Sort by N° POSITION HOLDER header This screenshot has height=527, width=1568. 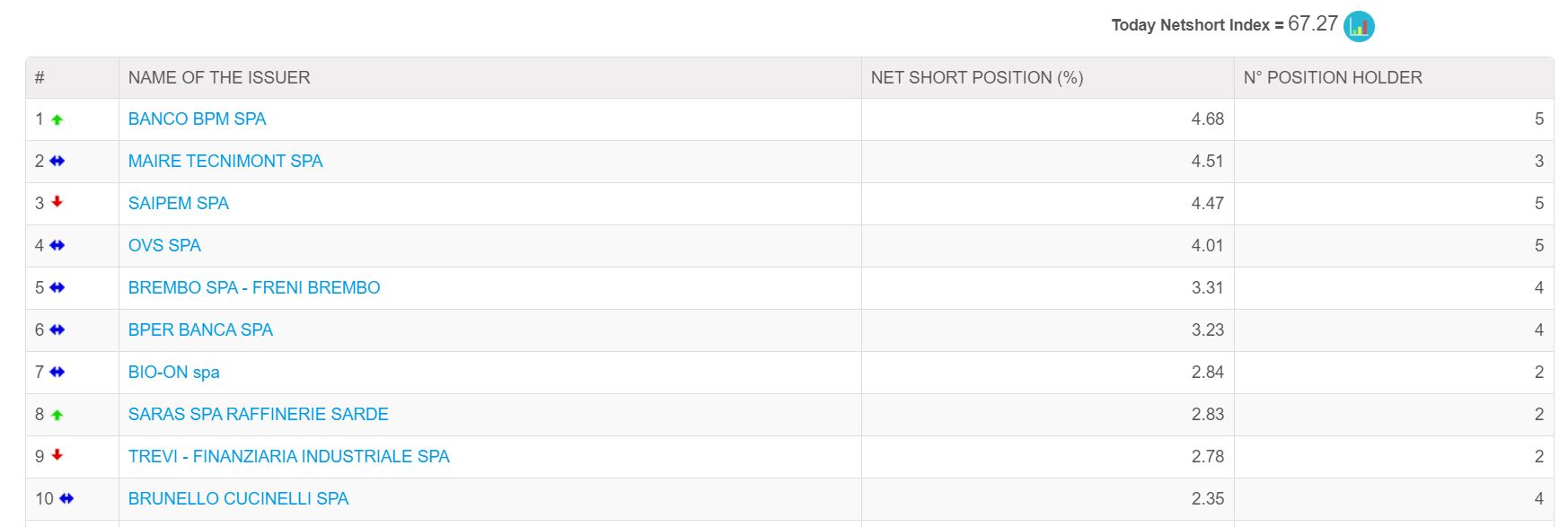pos(1333,77)
